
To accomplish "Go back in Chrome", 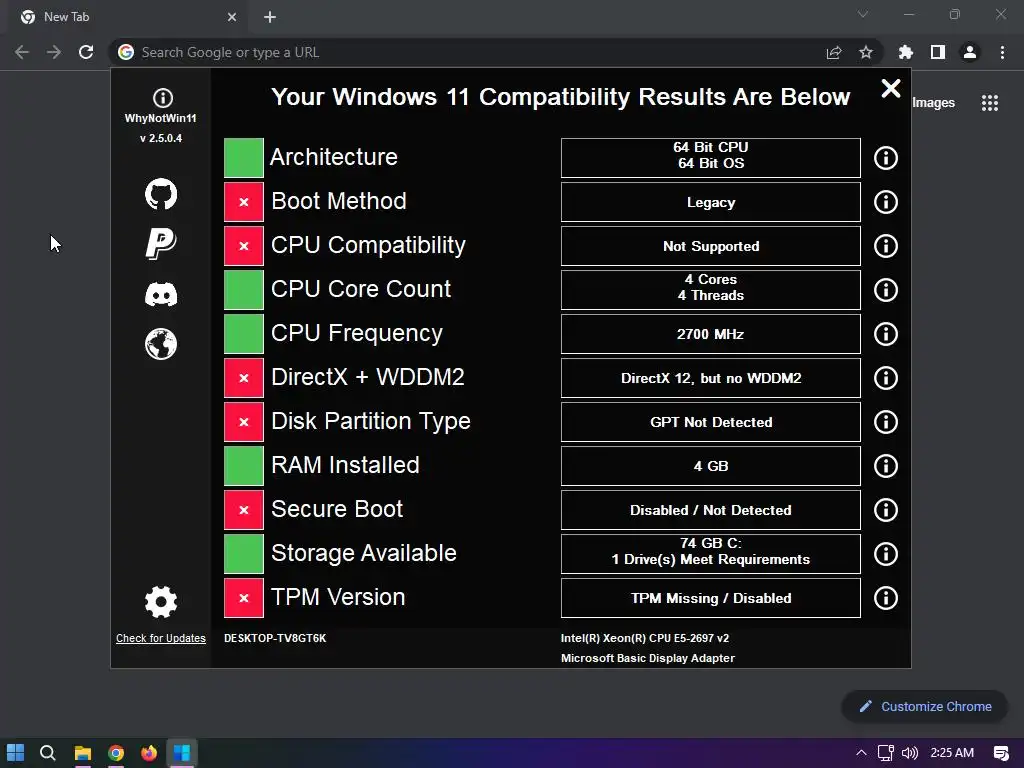I will (x=22, y=52).
